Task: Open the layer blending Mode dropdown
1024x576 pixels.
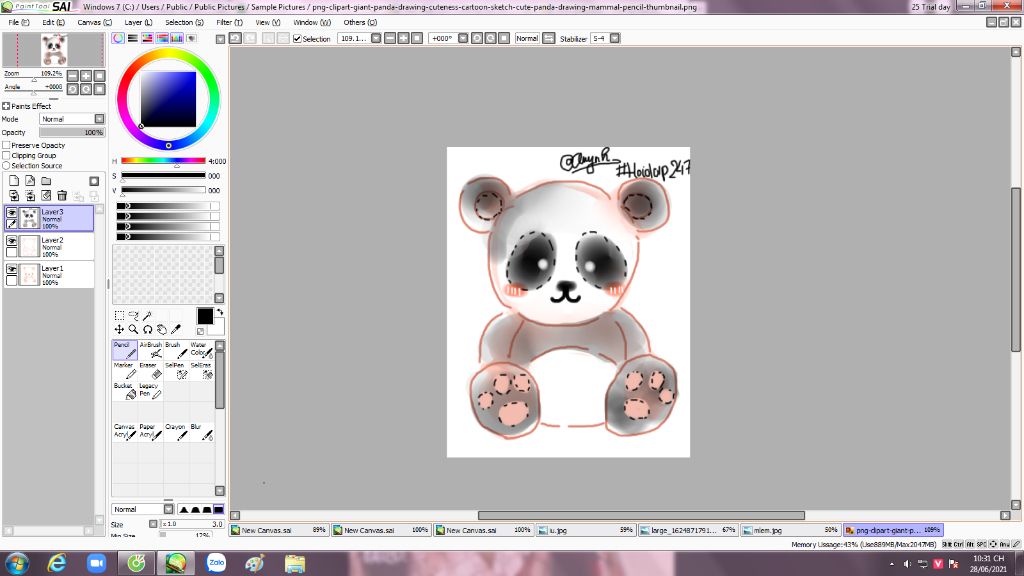Action: pyautogui.click(x=99, y=119)
